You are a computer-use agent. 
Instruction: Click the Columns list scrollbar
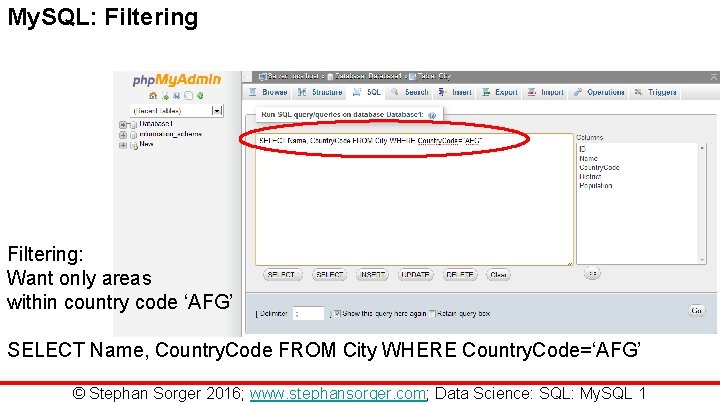(702, 203)
